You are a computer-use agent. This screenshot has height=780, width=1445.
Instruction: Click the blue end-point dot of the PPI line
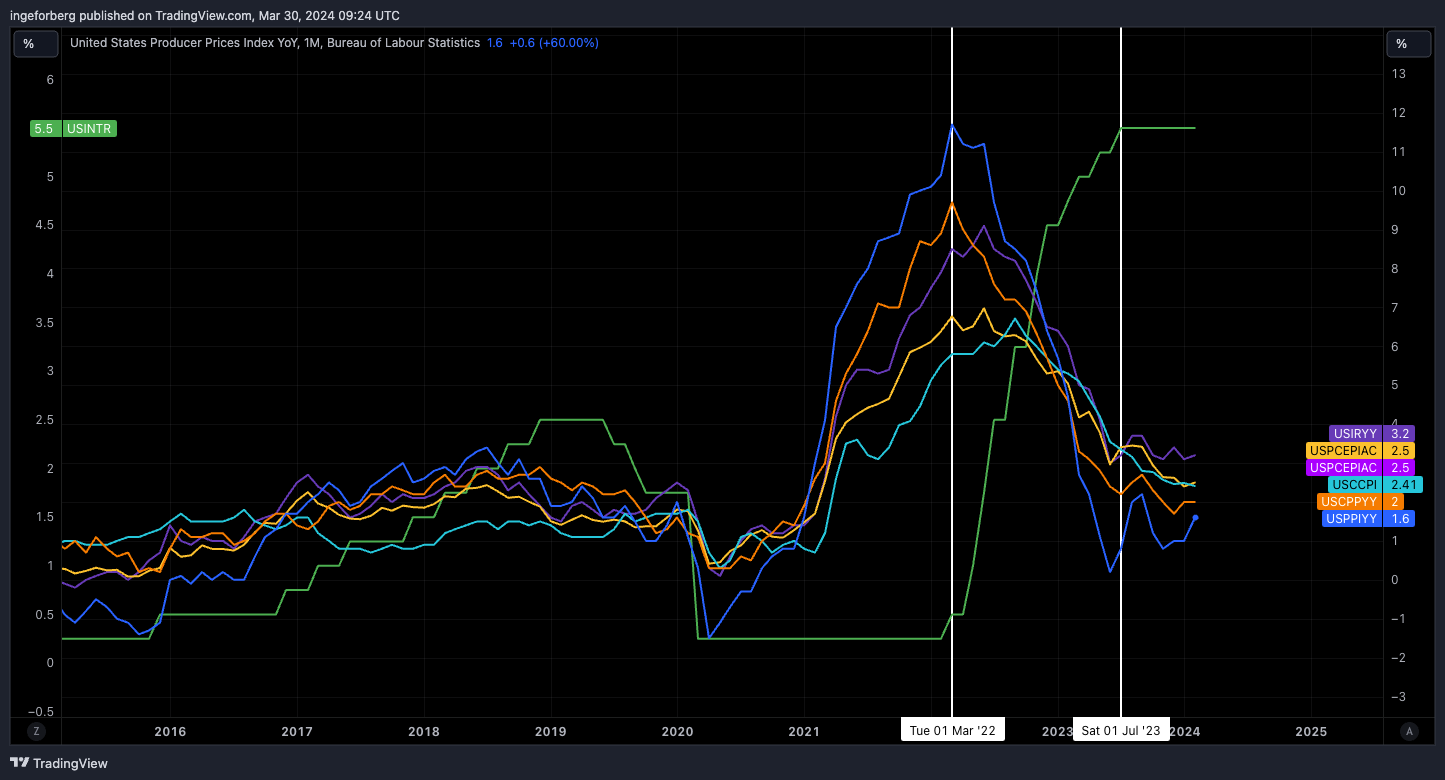1195,517
